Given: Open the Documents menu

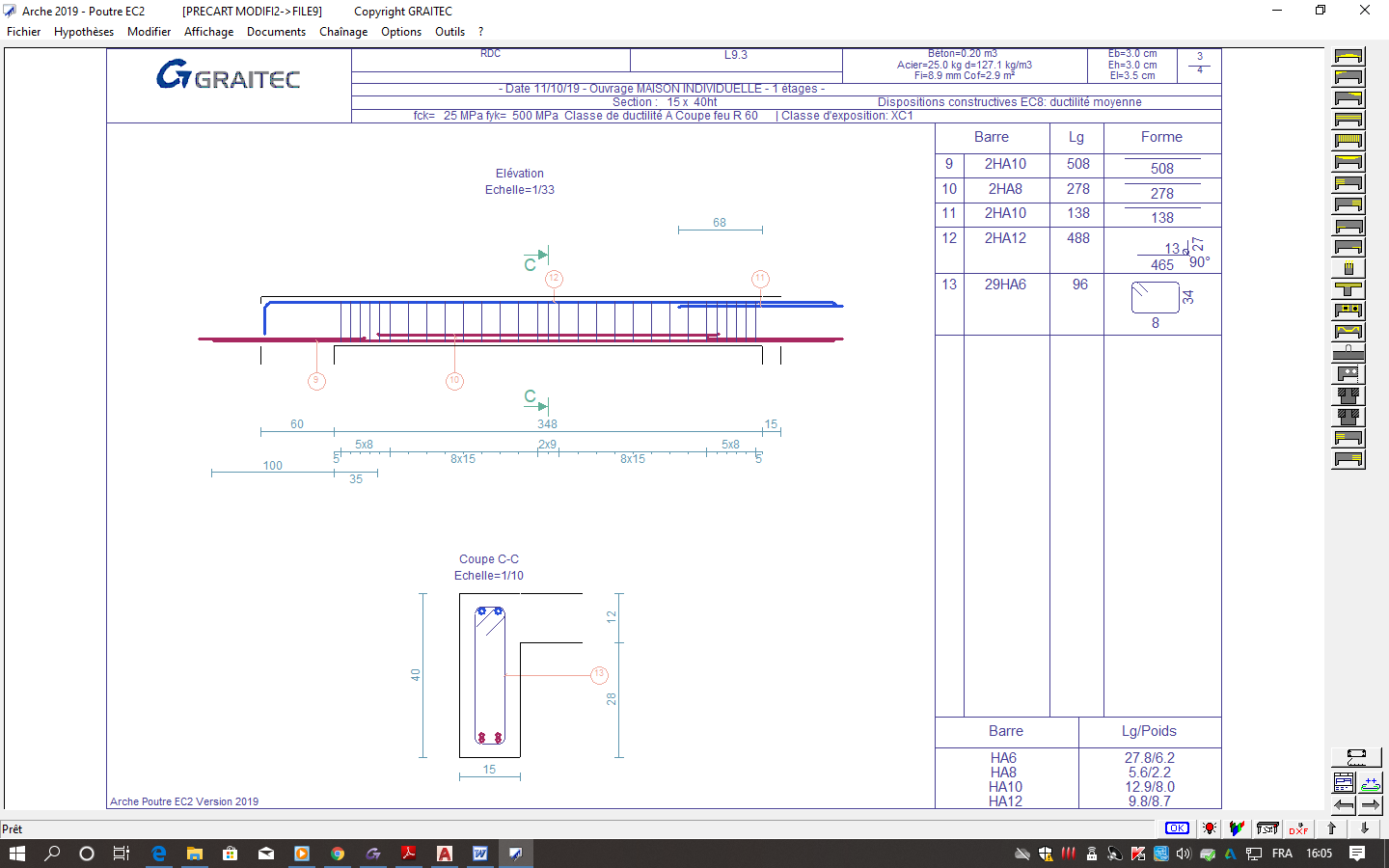Looking at the screenshot, I should [x=276, y=32].
